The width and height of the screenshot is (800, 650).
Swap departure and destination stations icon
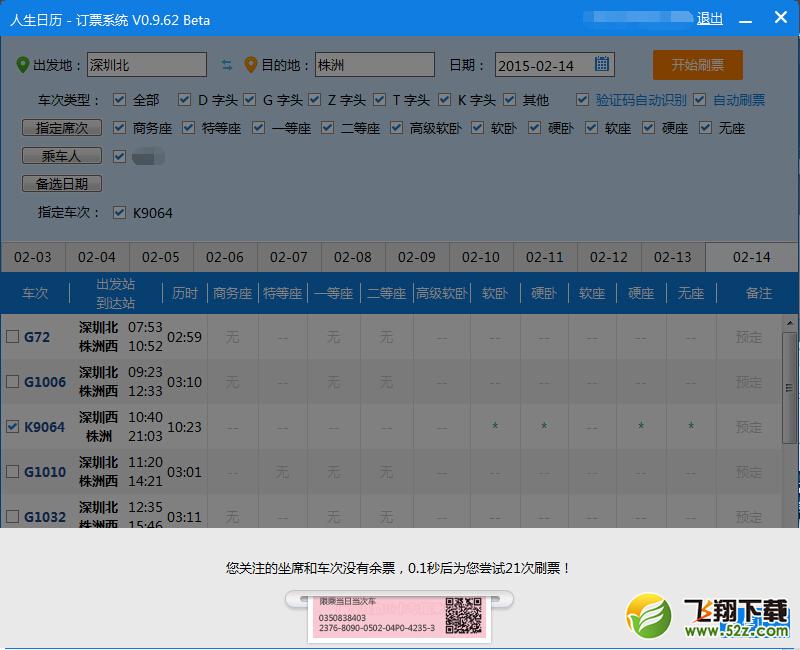(227, 65)
